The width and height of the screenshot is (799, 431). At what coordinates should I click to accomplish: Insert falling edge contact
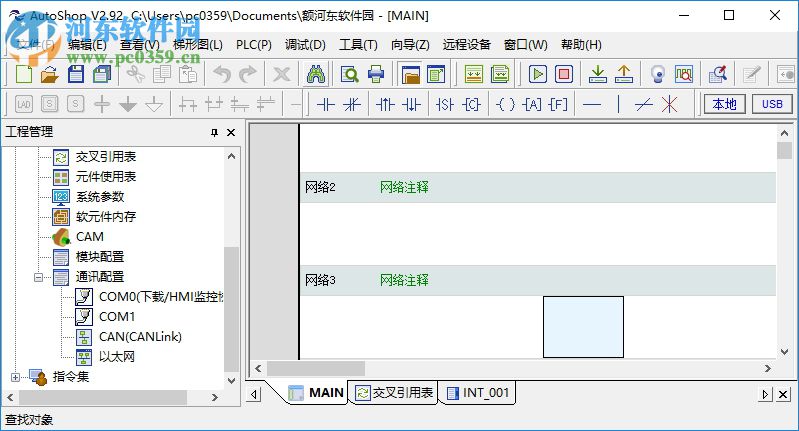click(411, 104)
